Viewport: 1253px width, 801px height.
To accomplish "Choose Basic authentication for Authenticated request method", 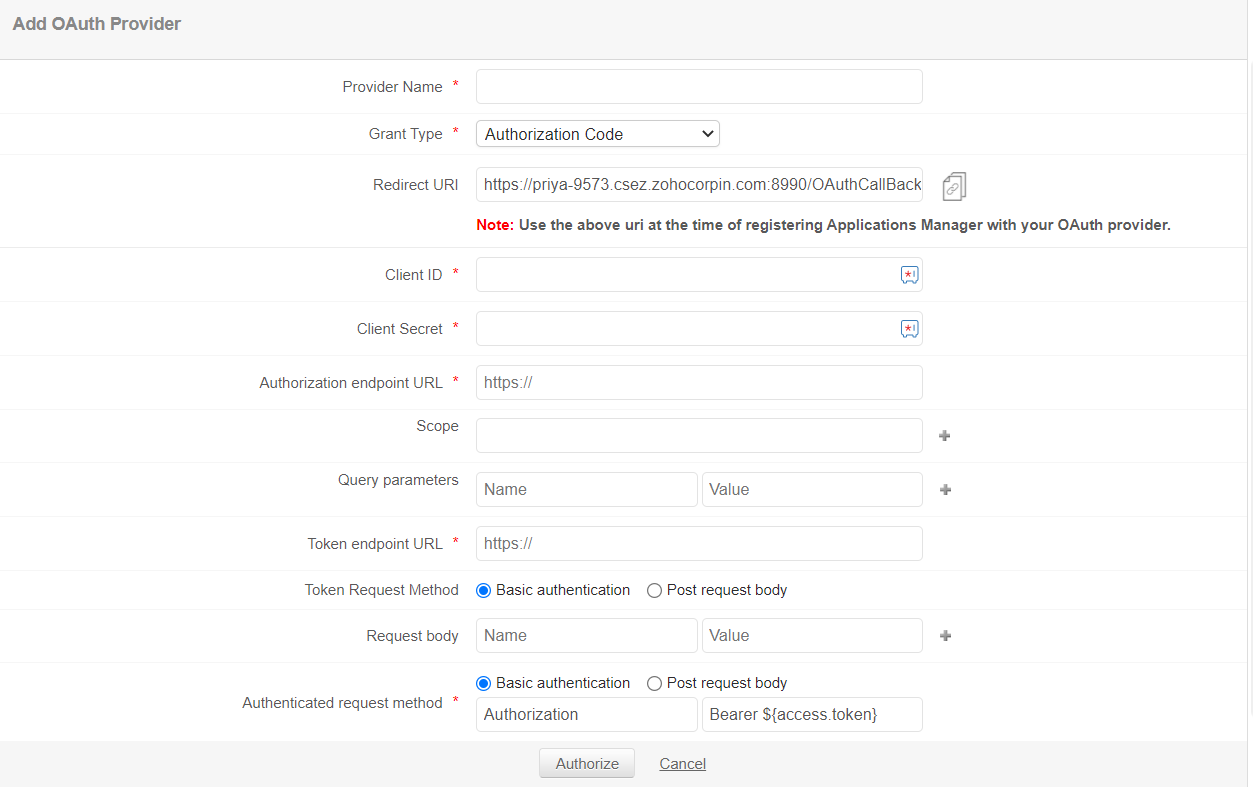I will [484, 684].
